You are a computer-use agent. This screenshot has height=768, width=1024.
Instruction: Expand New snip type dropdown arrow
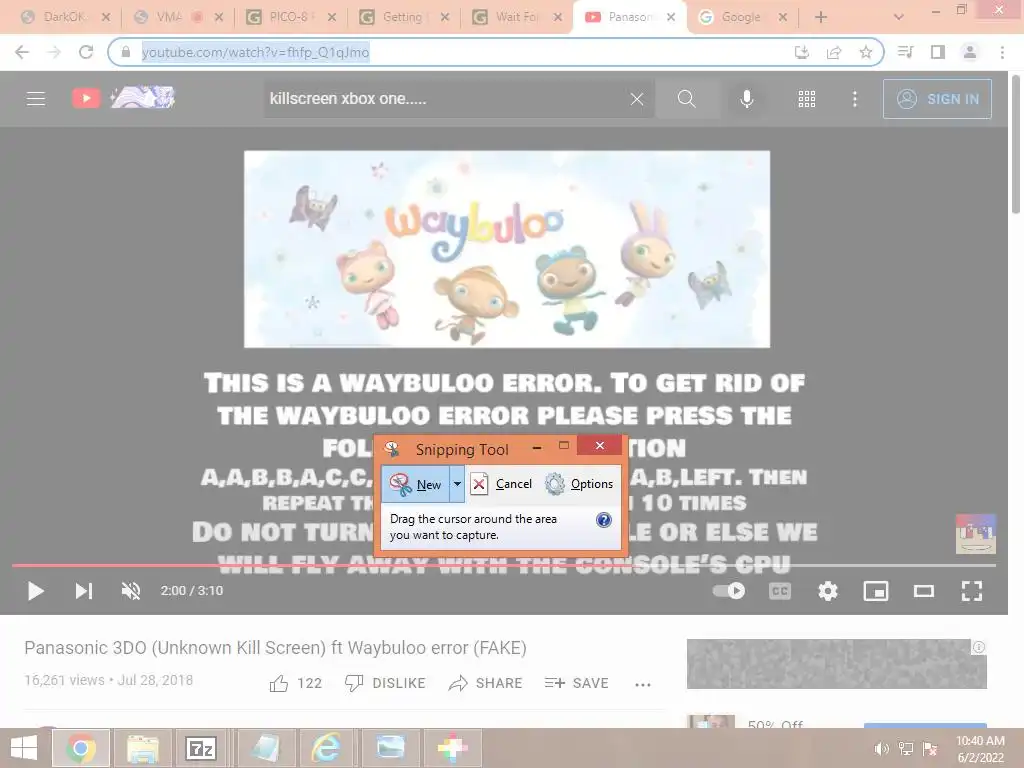pos(457,484)
